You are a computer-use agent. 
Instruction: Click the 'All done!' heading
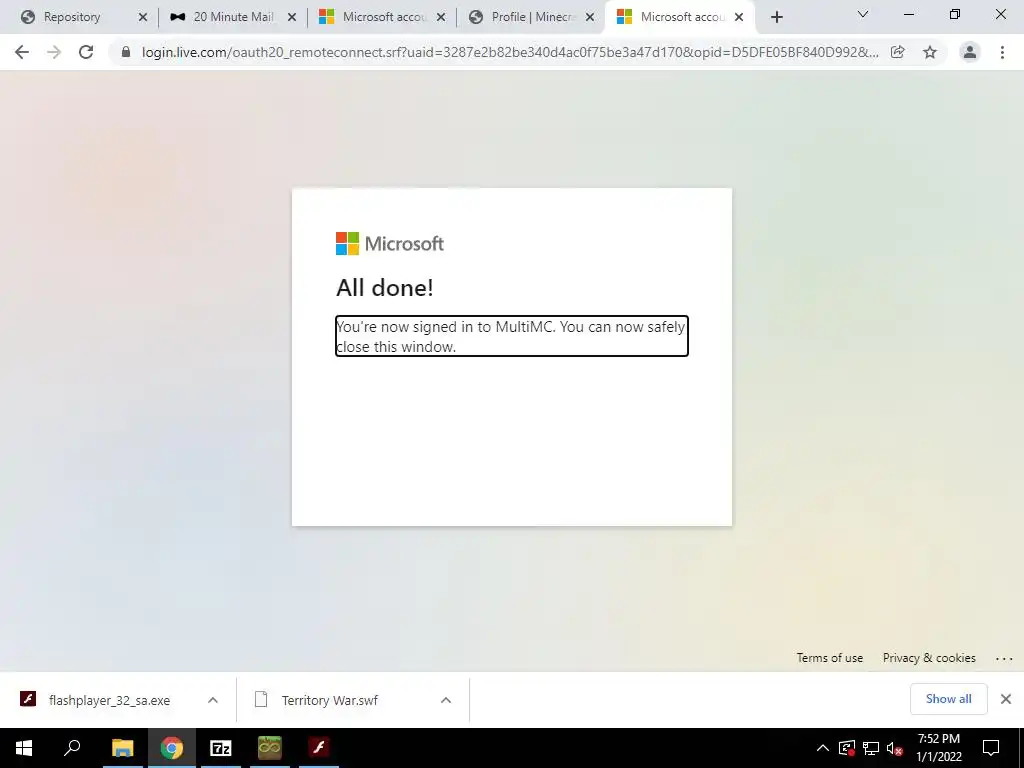[385, 287]
